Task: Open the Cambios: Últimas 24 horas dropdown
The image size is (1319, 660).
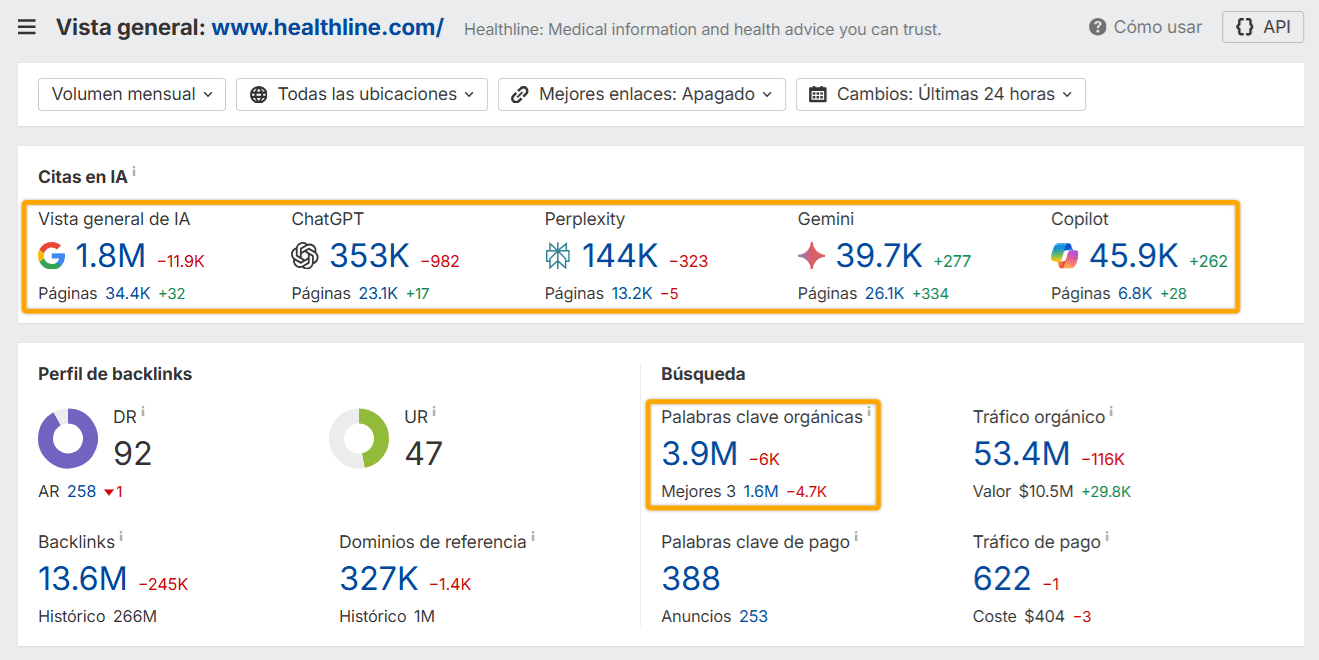Action: tap(940, 94)
